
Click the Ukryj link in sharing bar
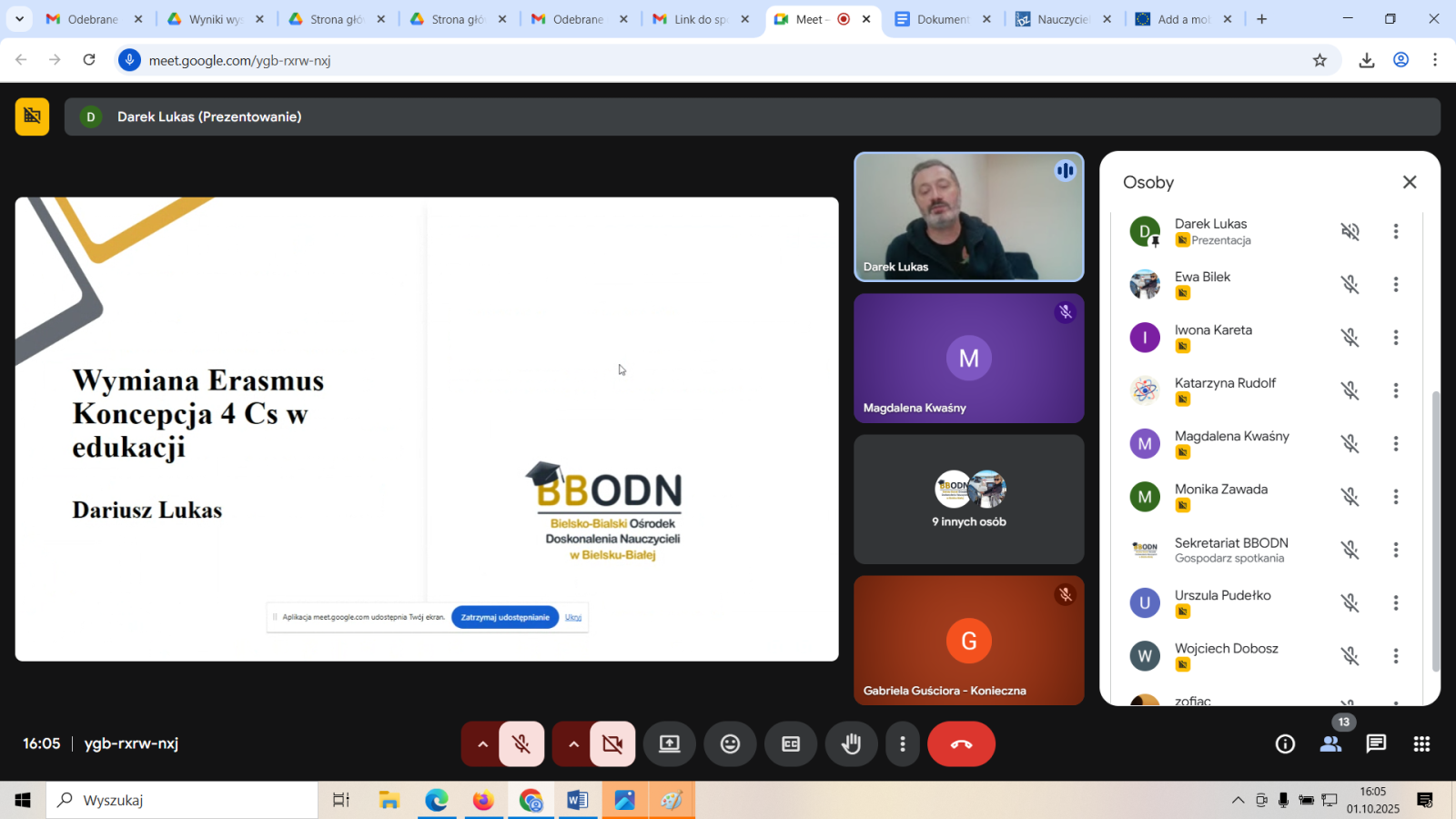[573, 617]
